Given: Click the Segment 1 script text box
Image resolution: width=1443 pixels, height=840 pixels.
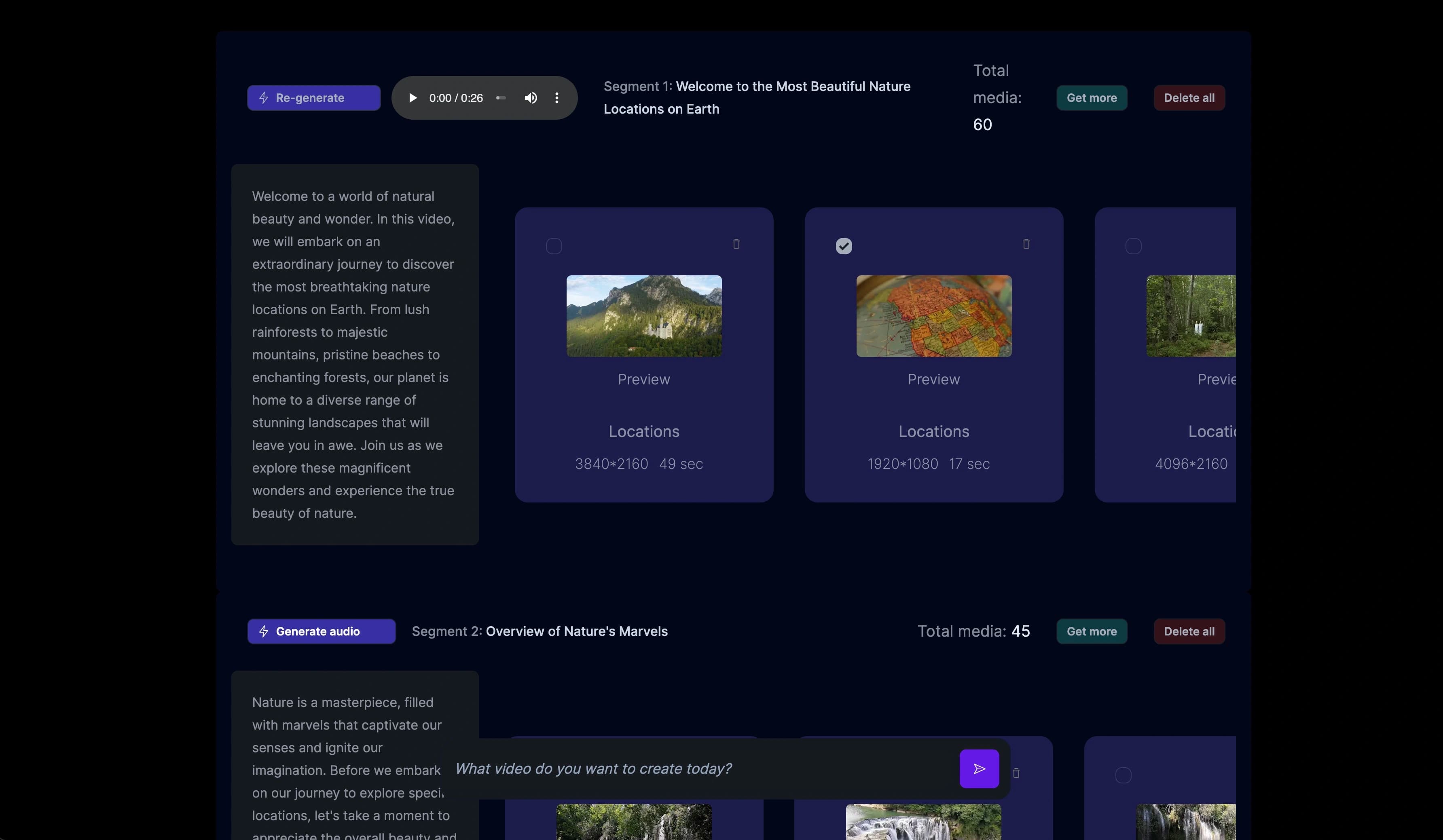Looking at the screenshot, I should (x=354, y=354).
